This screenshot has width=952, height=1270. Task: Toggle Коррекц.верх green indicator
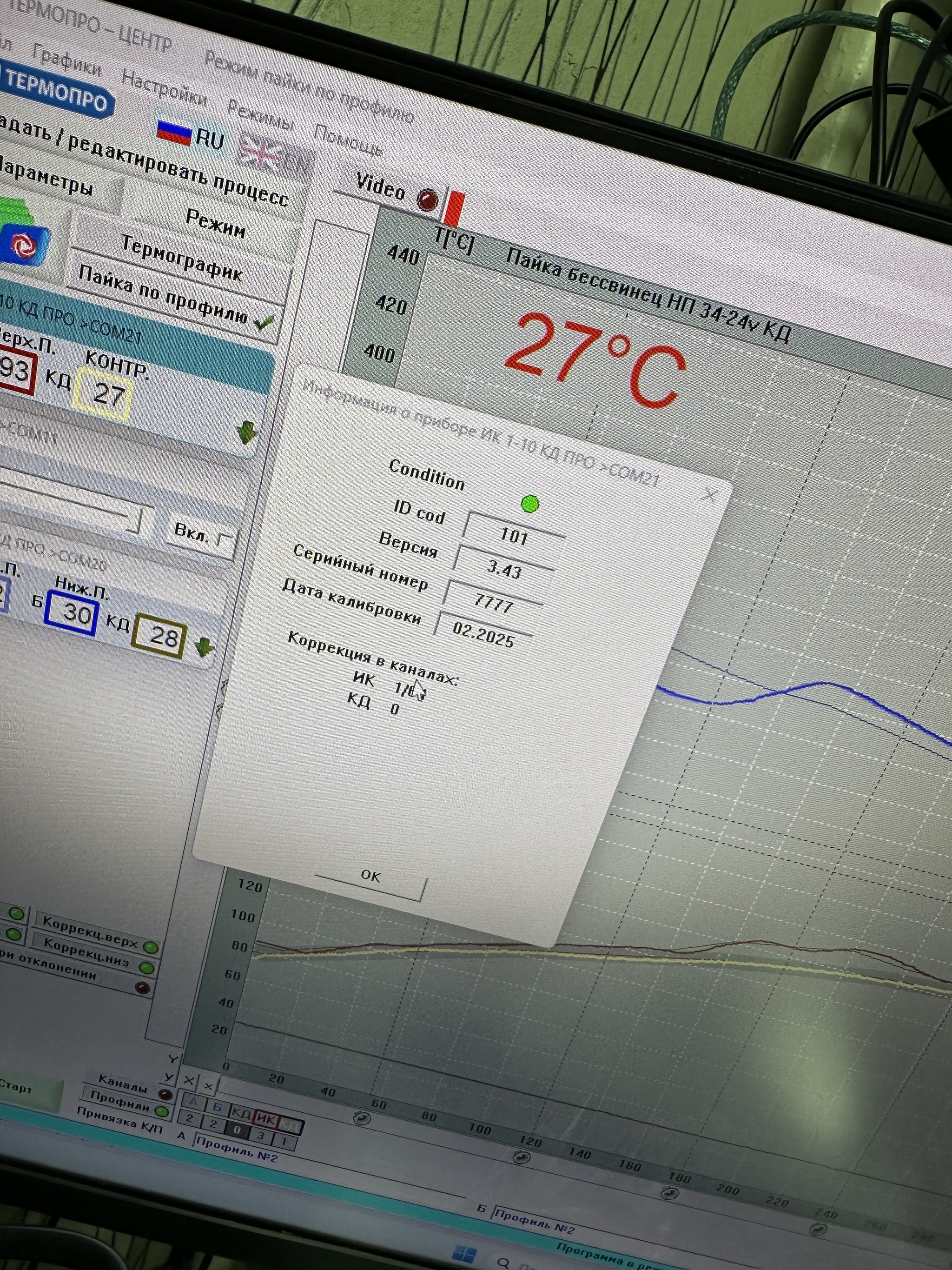(150, 947)
